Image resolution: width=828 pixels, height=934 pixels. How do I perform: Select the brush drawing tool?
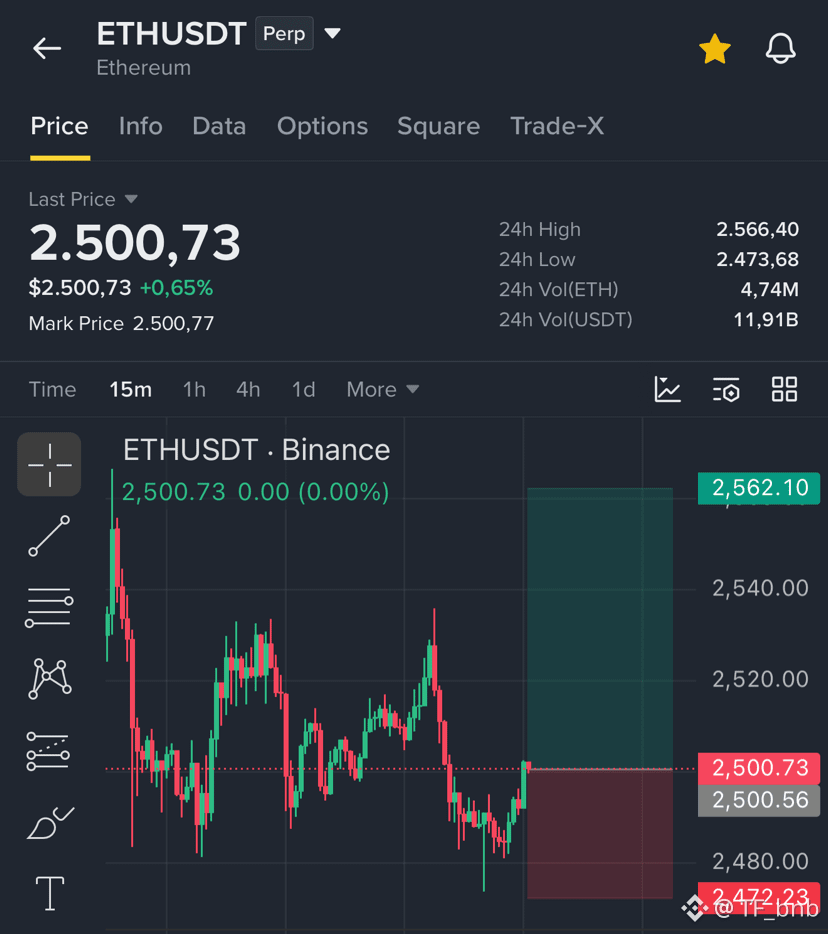[50, 823]
